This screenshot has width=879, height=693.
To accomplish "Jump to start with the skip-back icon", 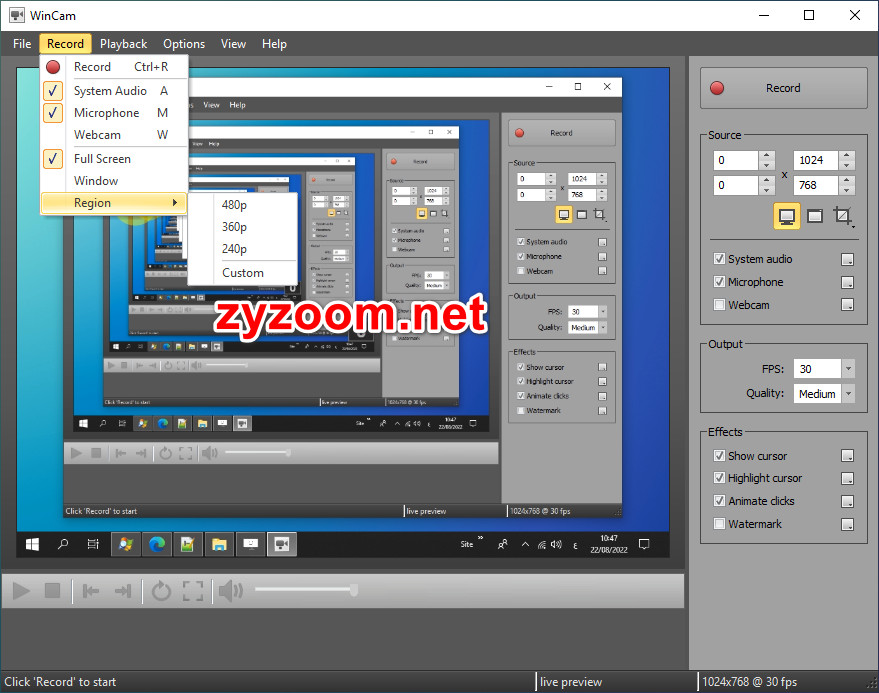I will (x=91, y=590).
